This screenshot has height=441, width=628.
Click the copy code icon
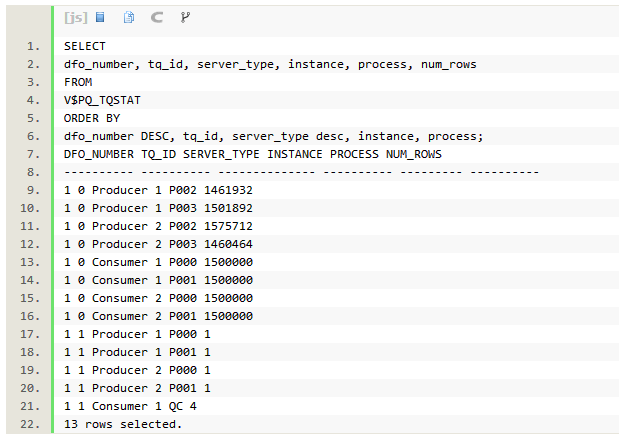click(129, 18)
